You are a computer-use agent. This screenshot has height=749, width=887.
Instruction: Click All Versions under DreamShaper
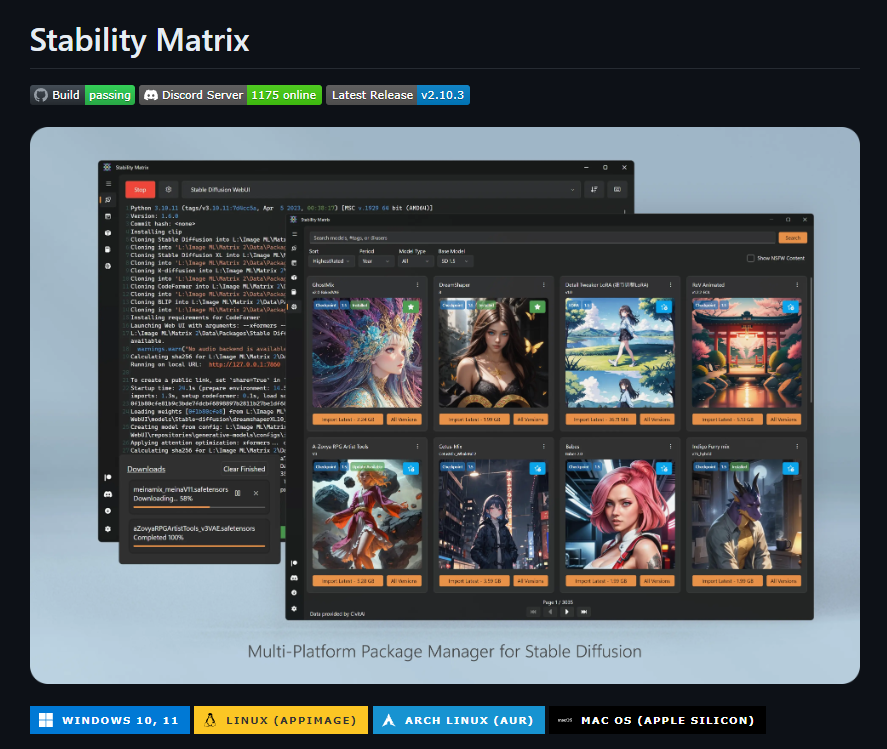point(530,420)
